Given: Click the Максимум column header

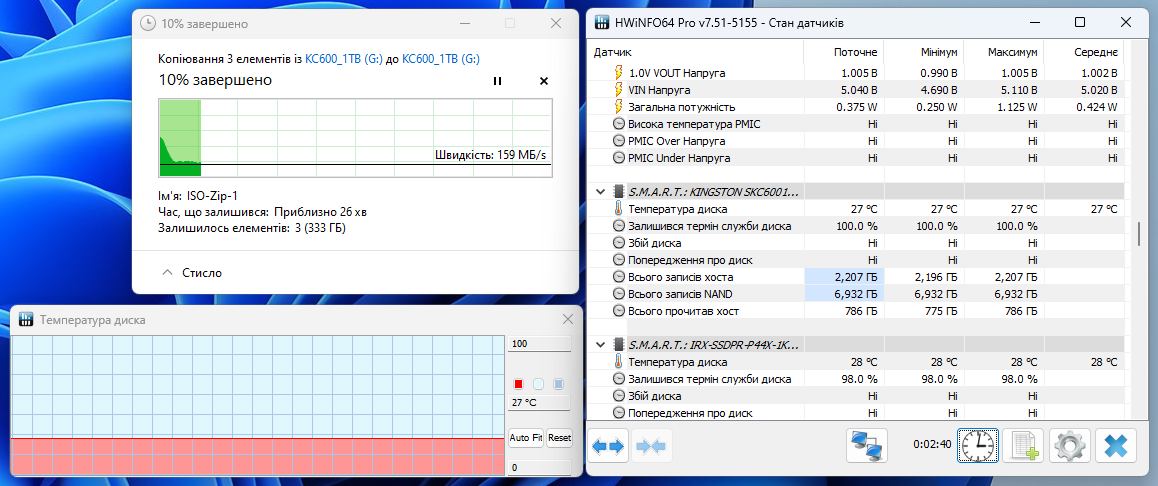Looking at the screenshot, I should click(x=1005, y=53).
